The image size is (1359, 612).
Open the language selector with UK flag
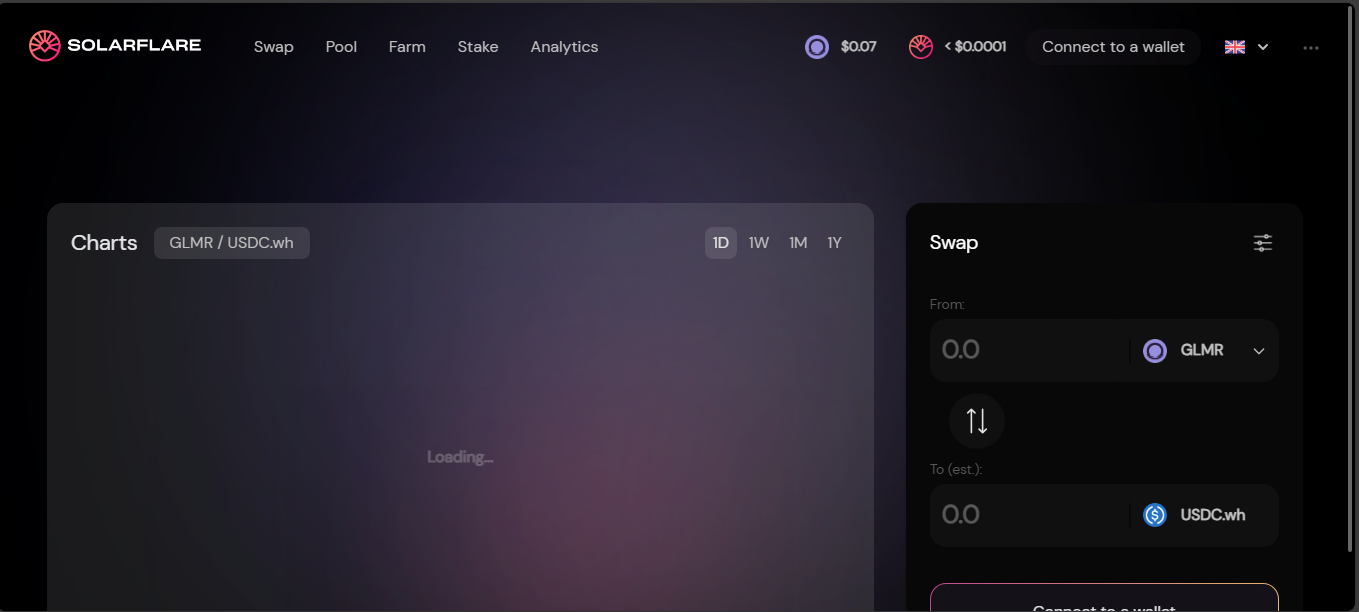click(1247, 47)
